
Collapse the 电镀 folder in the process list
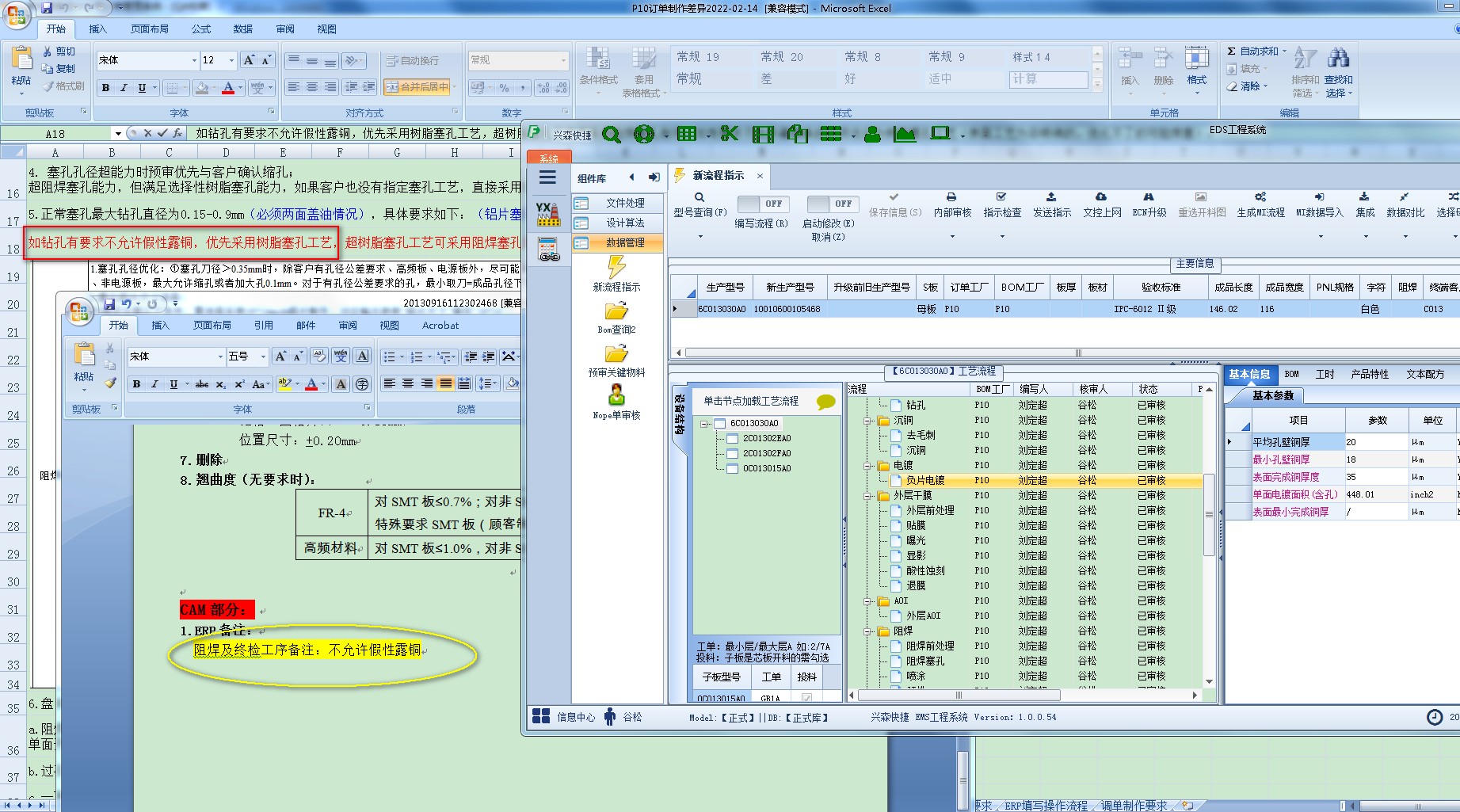point(867,466)
